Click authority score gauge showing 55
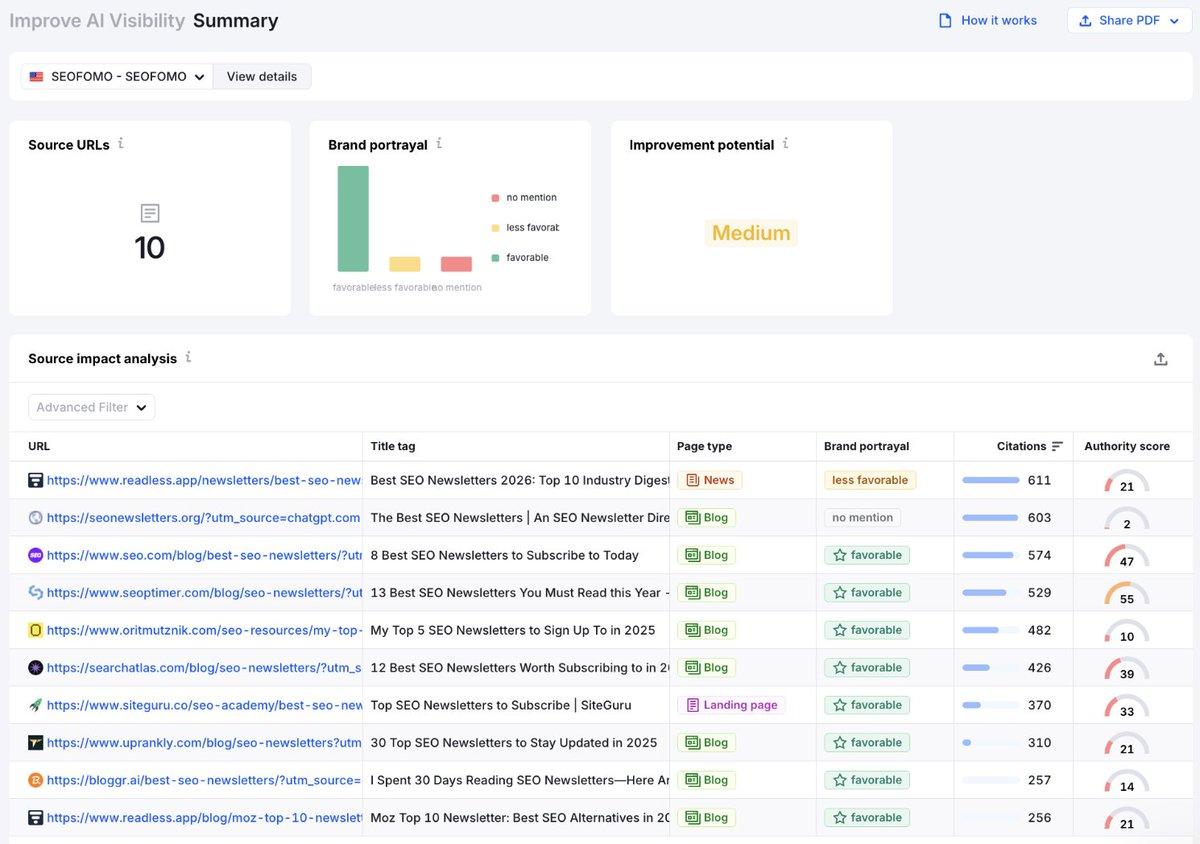Screen dimensions: 1200x844 click(x=1127, y=594)
